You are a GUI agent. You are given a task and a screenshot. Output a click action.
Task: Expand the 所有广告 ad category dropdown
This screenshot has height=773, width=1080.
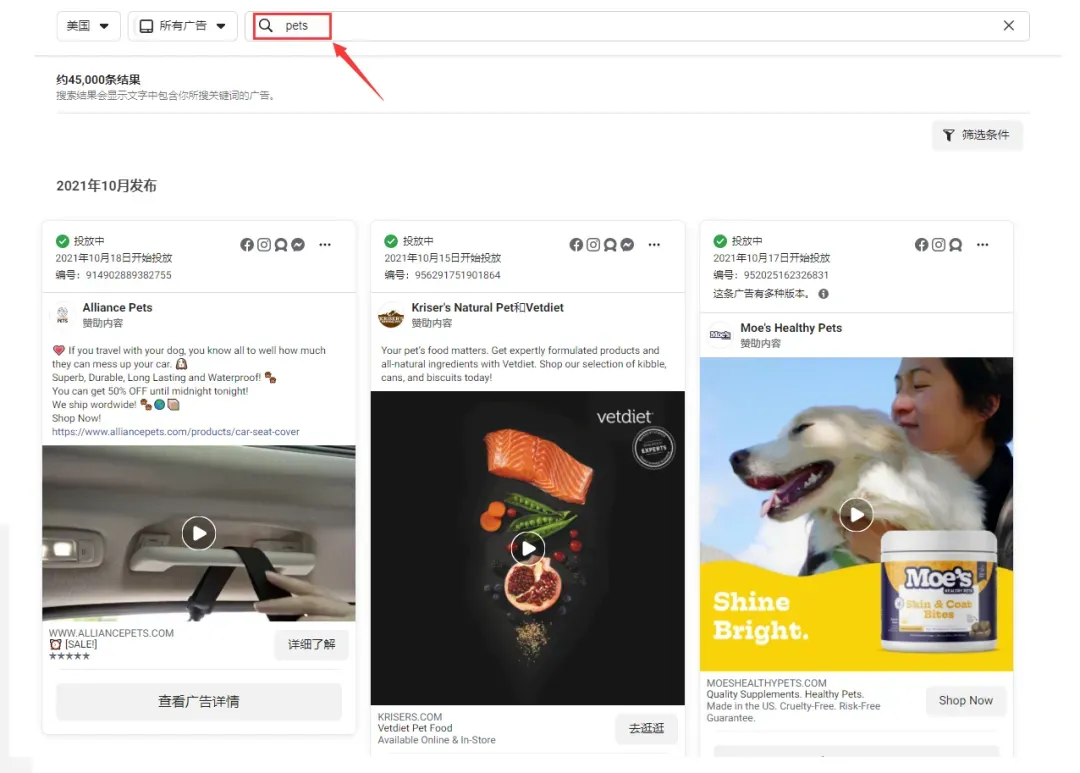point(183,26)
